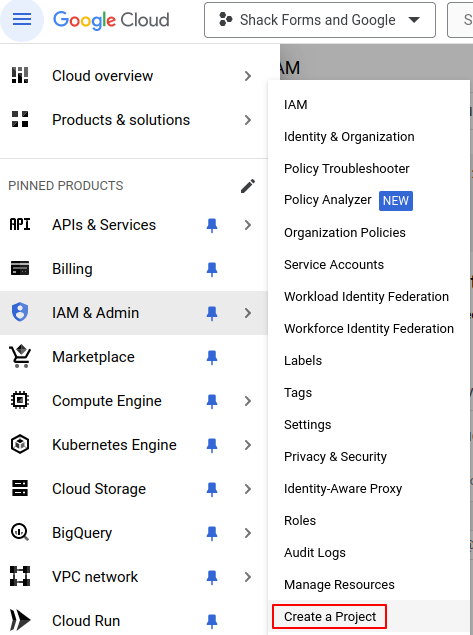This screenshot has height=635, width=473.
Task: Select Create a Project menu entry
Action: (x=329, y=616)
